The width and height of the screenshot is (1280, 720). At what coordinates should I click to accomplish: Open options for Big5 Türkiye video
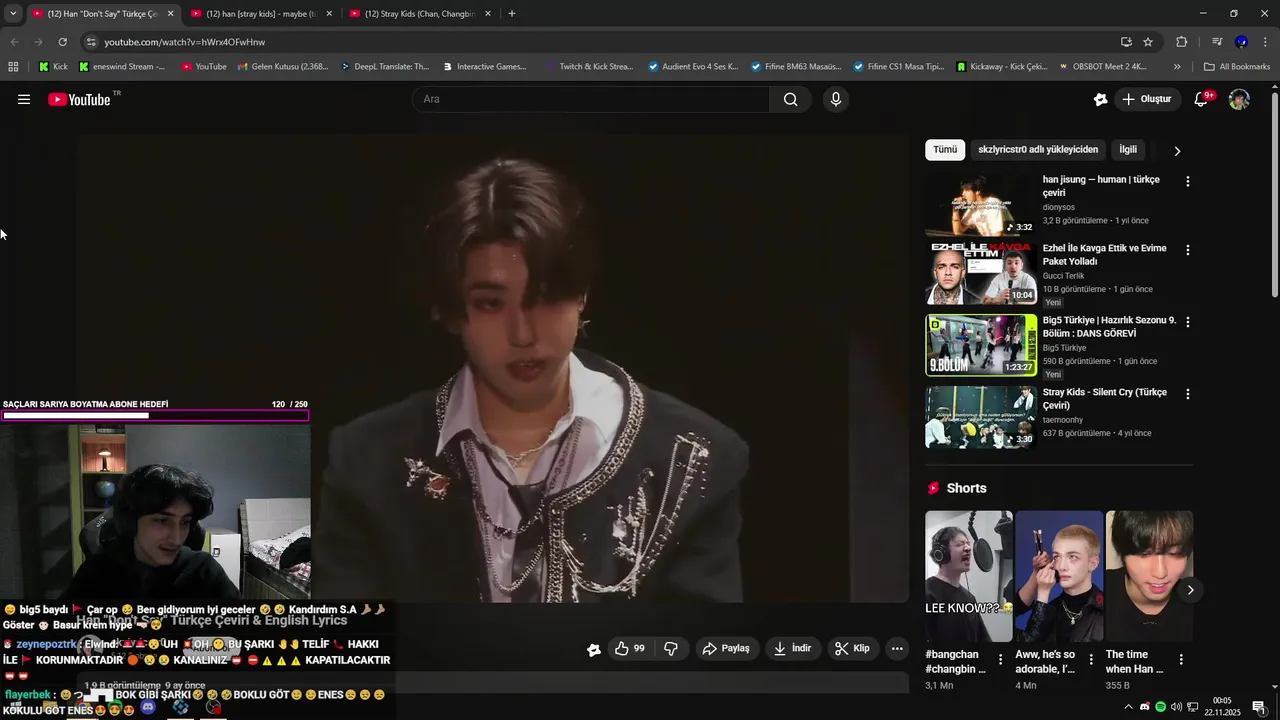(1187, 322)
